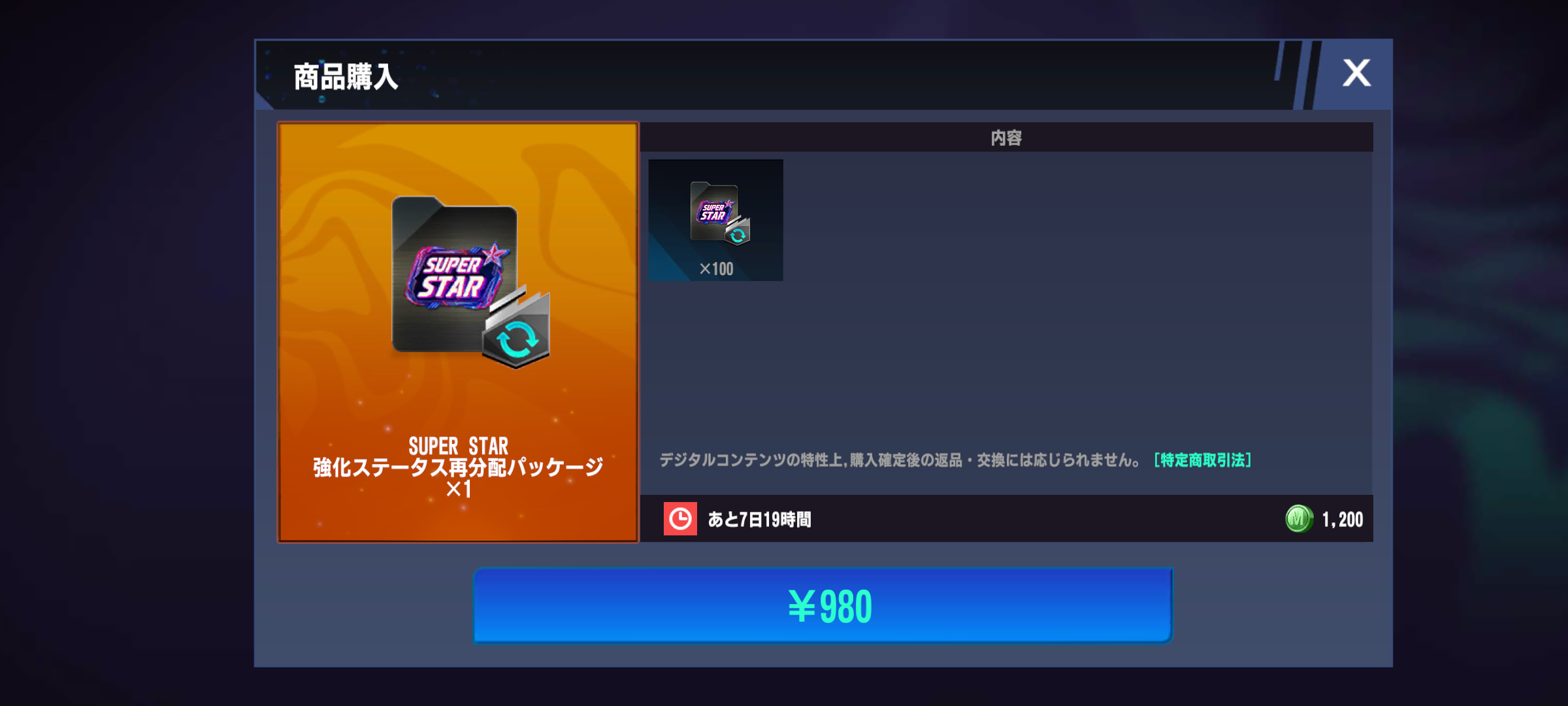The width and height of the screenshot is (1568, 706).
Task: Click the ×1 quantity on orange card
Action: pos(458,488)
